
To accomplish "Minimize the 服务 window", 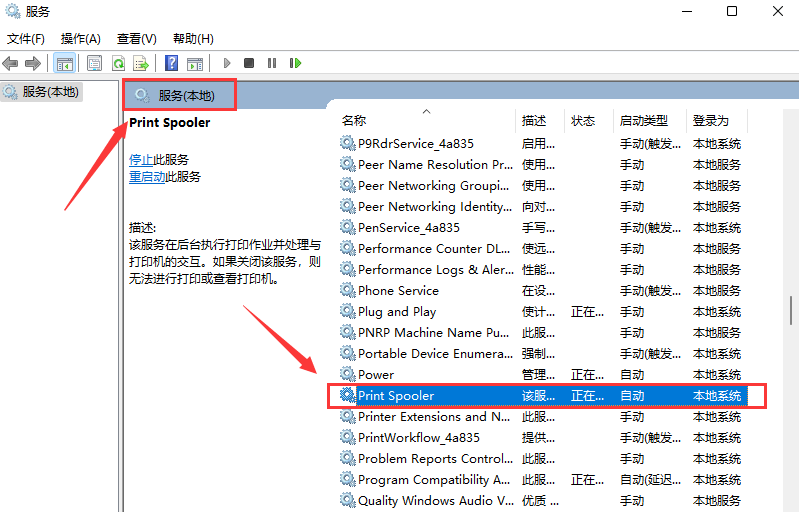I will [686, 11].
